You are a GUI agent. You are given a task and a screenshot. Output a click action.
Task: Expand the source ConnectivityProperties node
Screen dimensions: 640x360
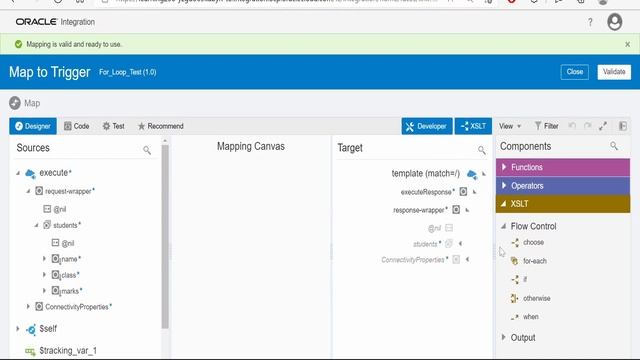tap(28, 307)
